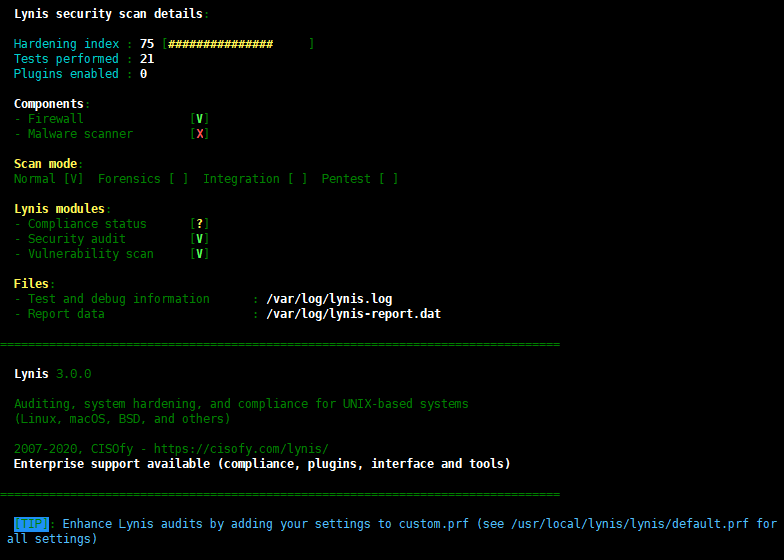784x560 pixels.
Task: Click the Hardening index value 75
Action: 147,44
